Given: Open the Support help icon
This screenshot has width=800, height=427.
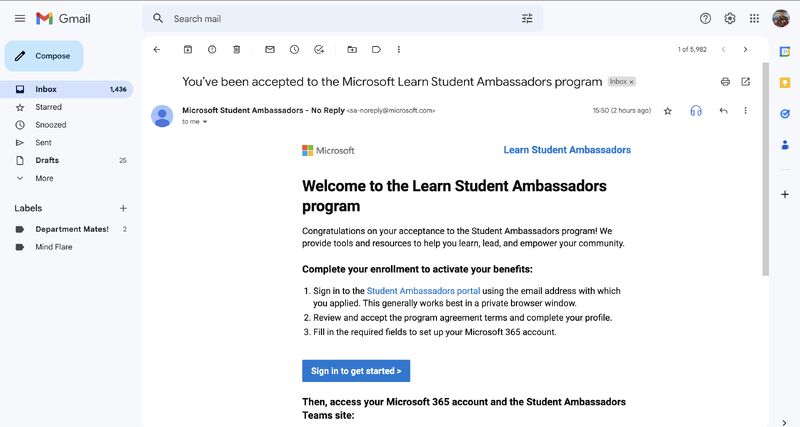Looking at the screenshot, I should coord(705,18).
